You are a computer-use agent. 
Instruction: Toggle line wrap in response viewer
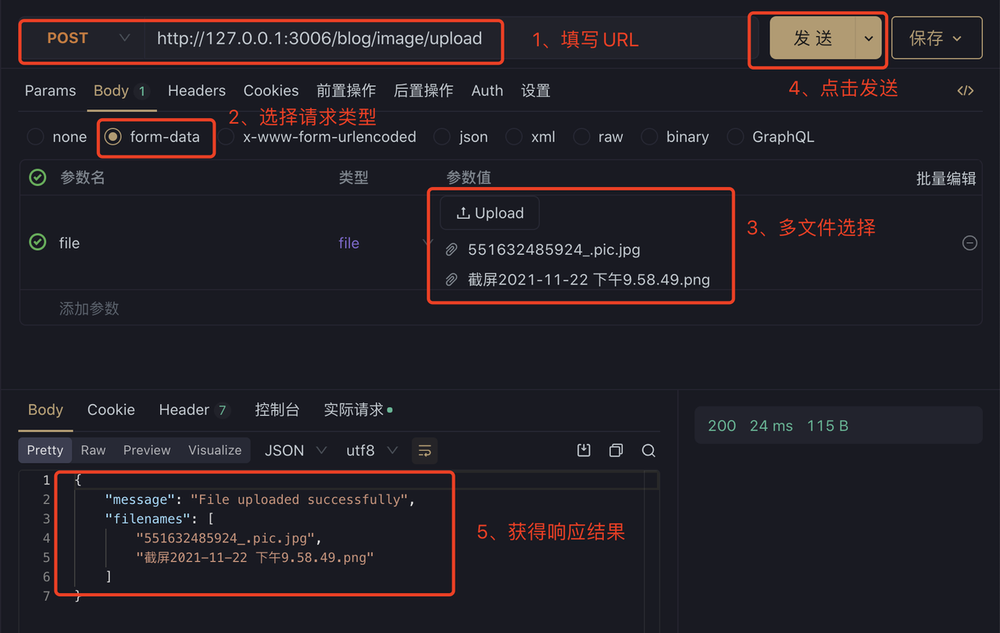coord(424,451)
